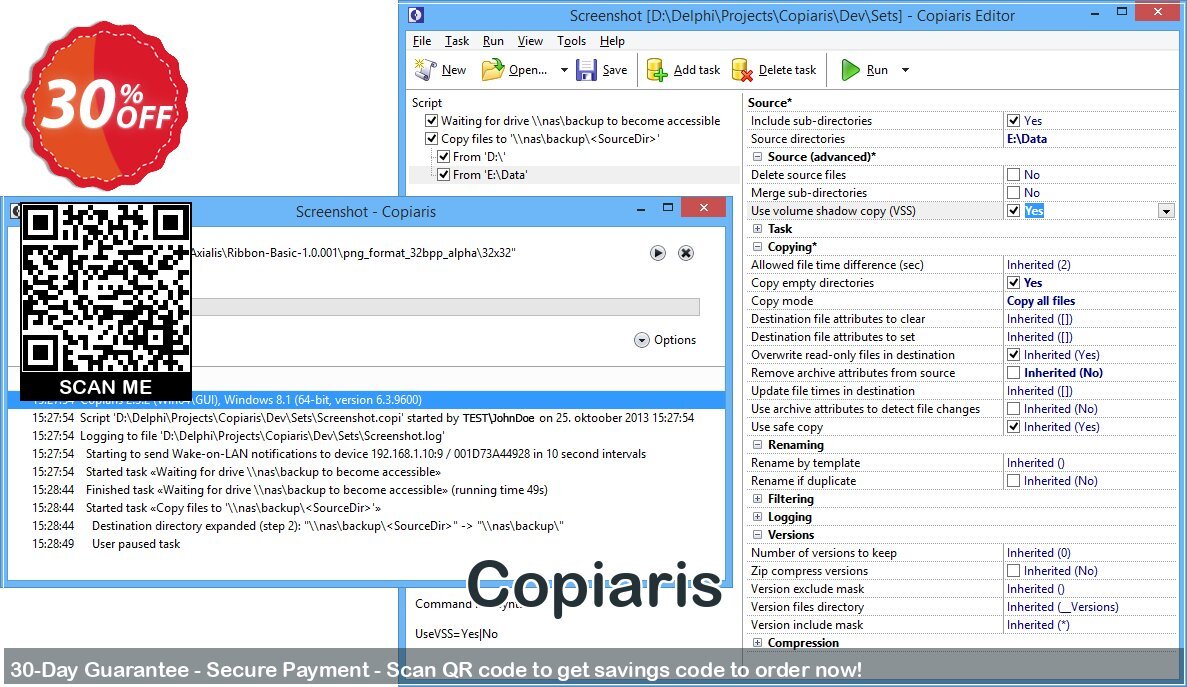Uncheck the From 'D:\' checkbox

coord(444,157)
